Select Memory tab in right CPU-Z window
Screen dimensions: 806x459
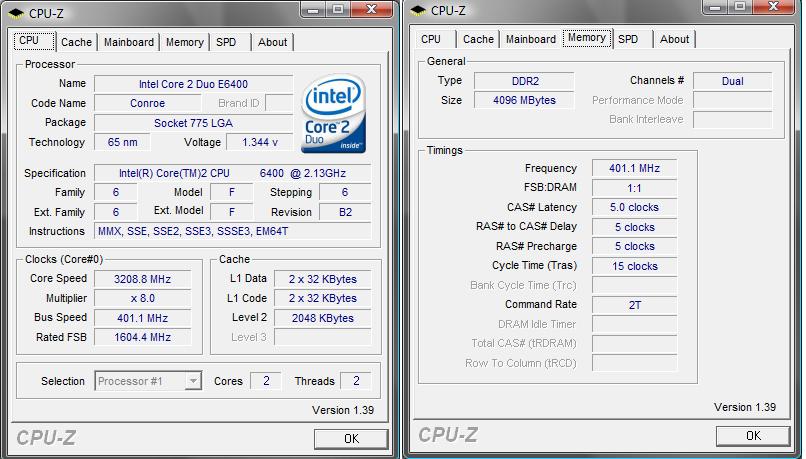[x=587, y=38]
